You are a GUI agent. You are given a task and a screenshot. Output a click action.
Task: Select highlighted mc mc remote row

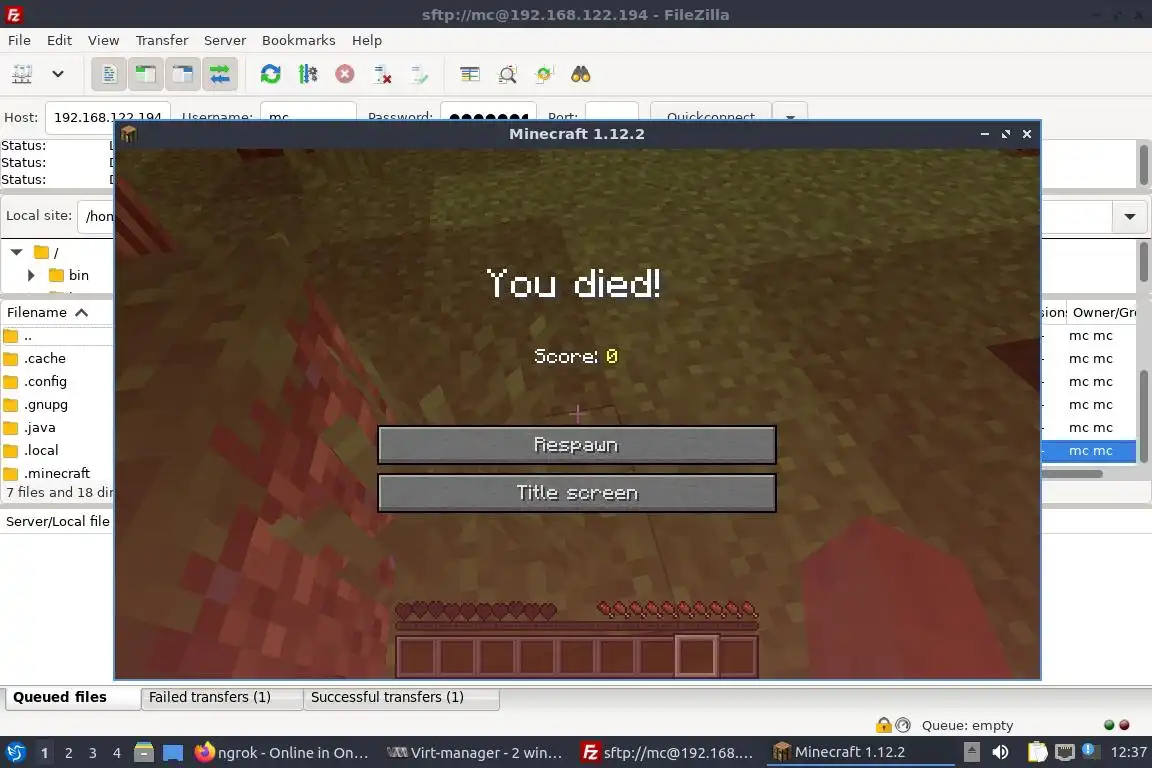point(1090,451)
